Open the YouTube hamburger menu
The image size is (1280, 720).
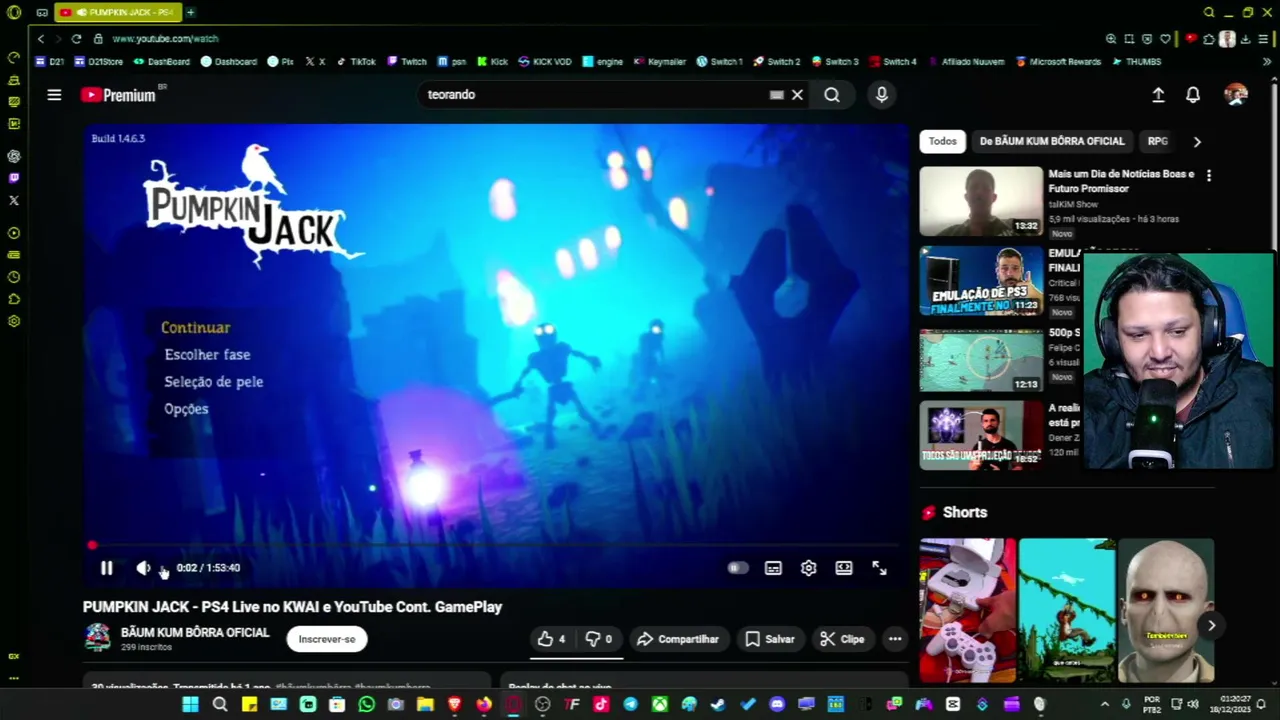(54, 95)
